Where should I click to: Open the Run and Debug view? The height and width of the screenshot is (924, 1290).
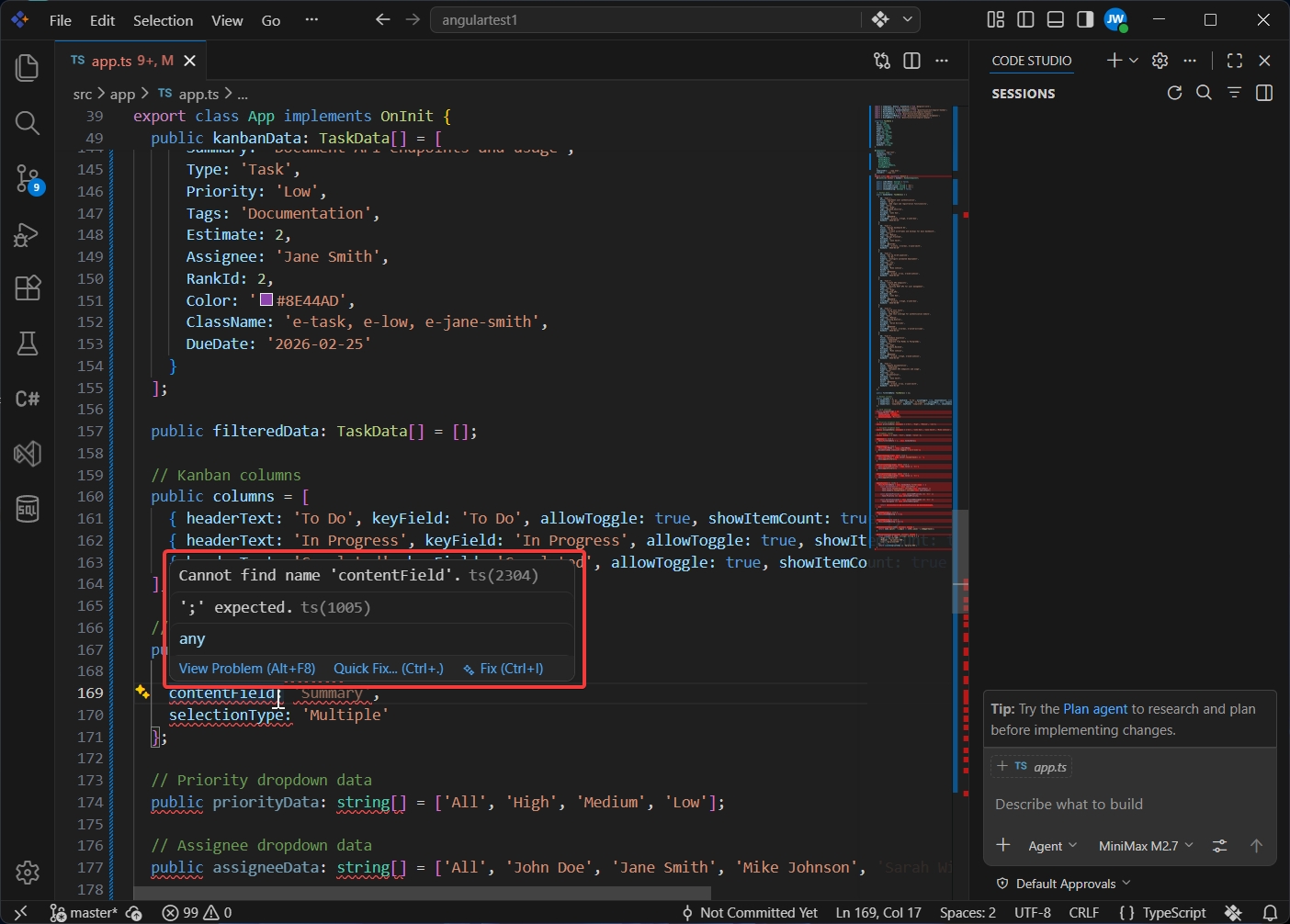tap(28, 234)
